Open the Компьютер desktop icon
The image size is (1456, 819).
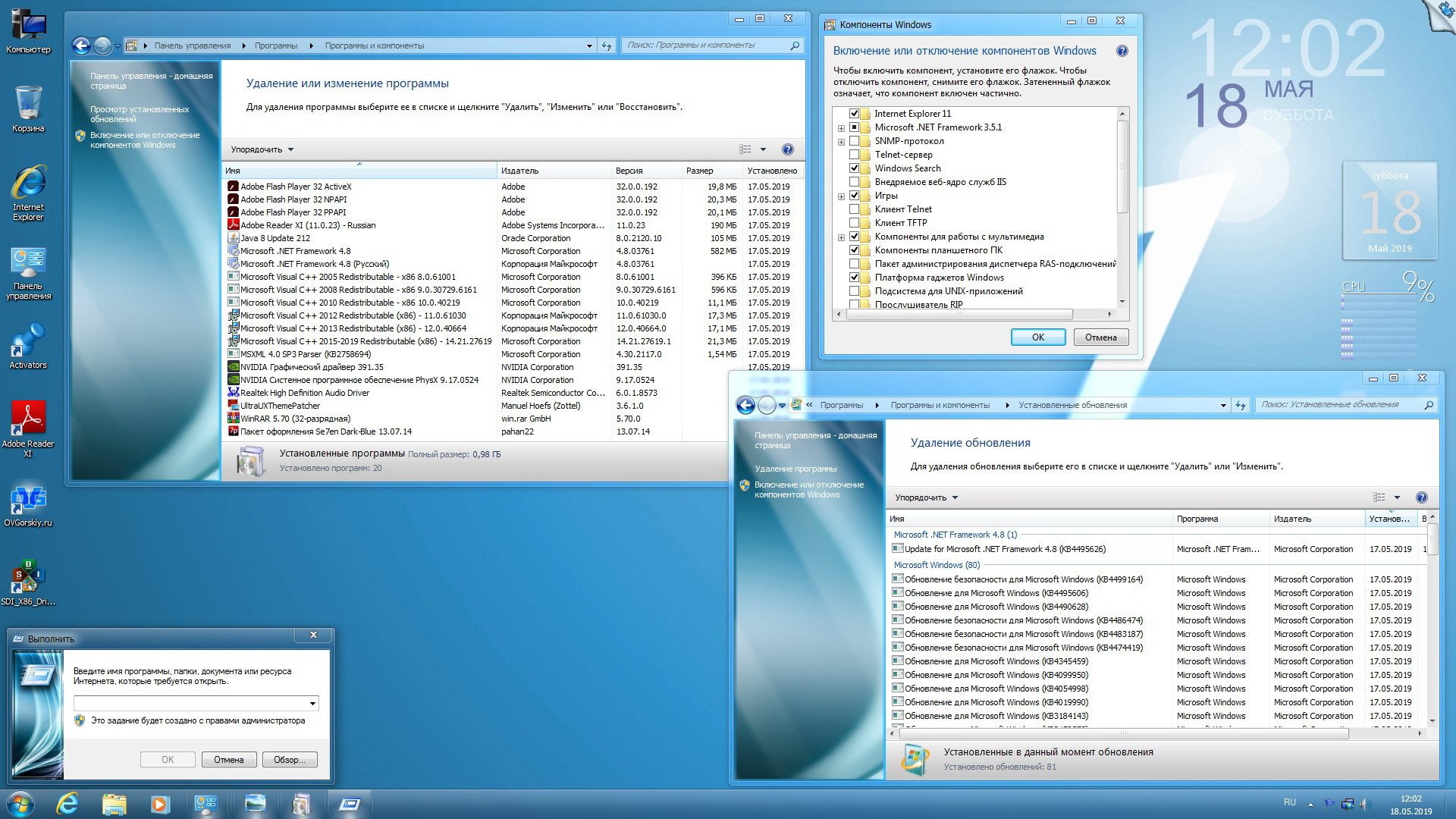click(x=28, y=30)
